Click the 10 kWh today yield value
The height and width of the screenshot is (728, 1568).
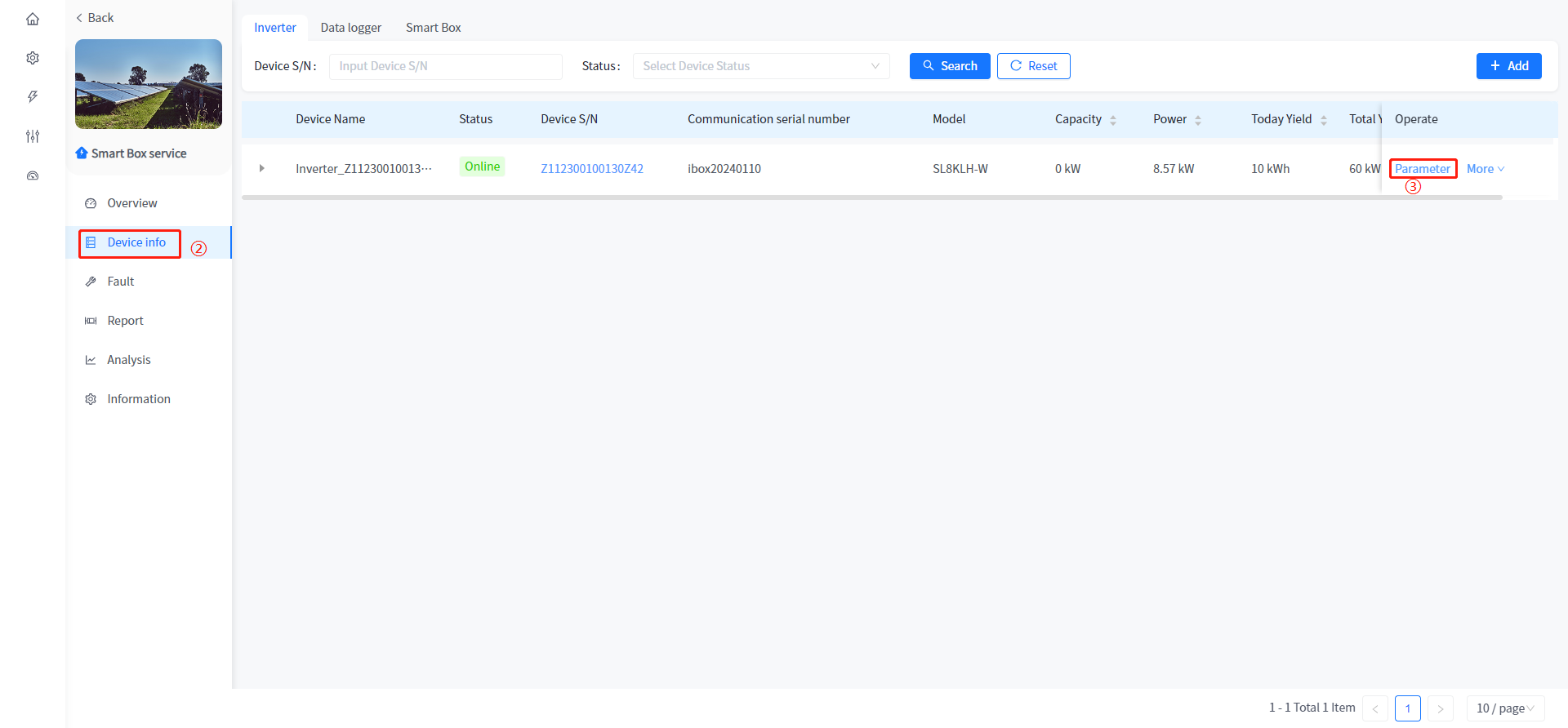pos(1271,169)
